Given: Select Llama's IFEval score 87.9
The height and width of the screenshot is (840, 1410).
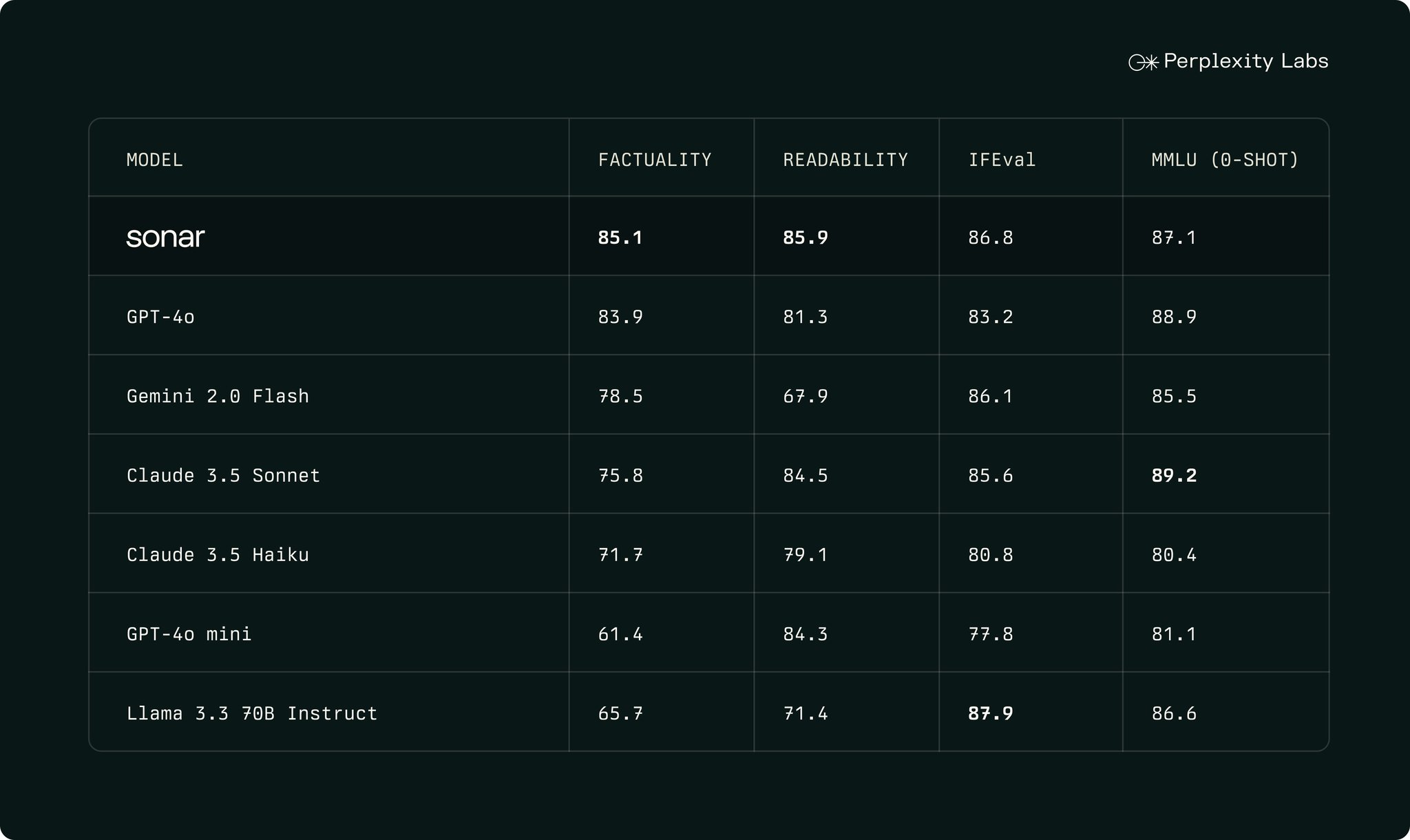Looking at the screenshot, I should tap(990, 713).
